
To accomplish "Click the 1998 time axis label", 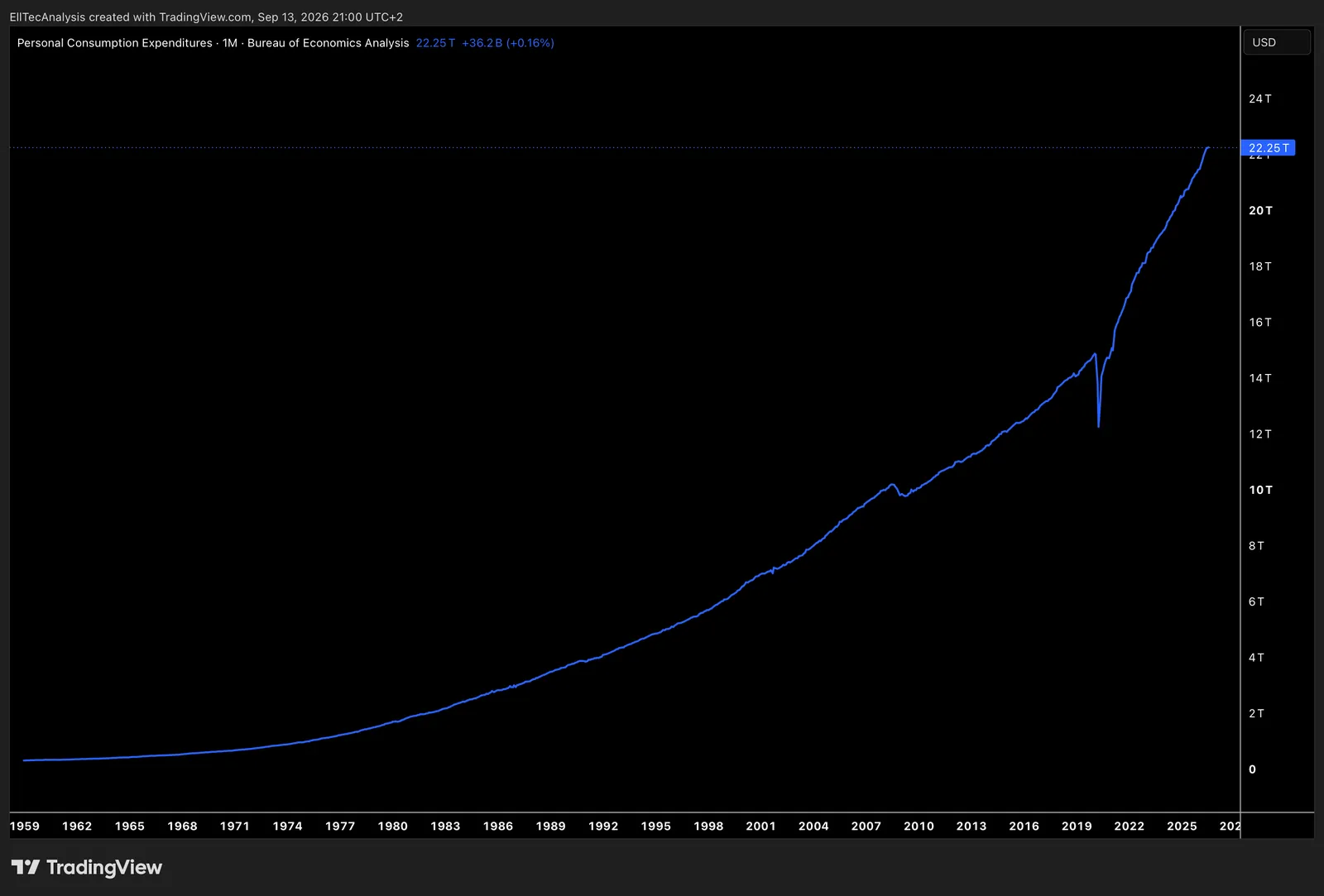I will [x=708, y=826].
